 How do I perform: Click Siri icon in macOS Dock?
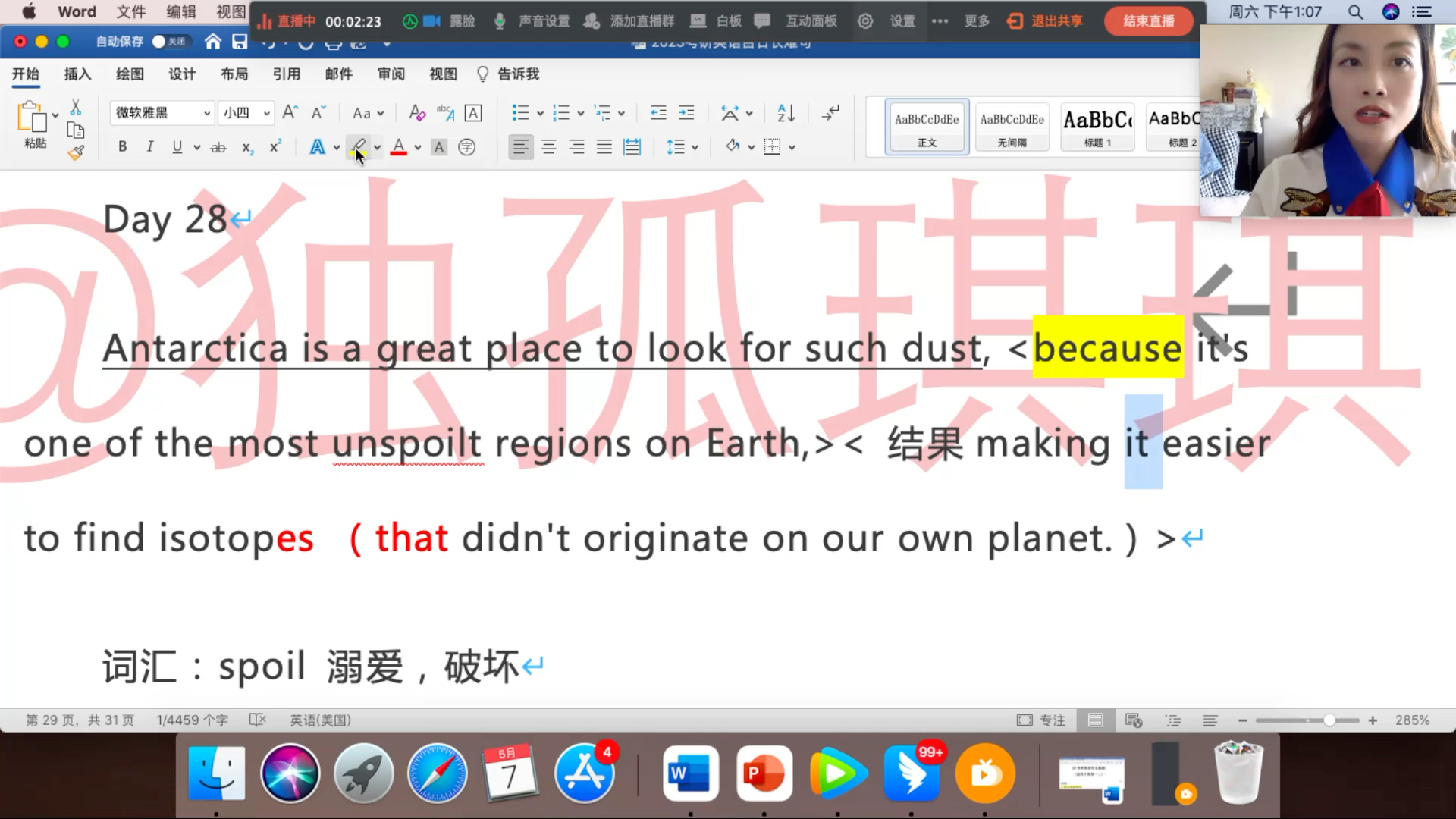[291, 772]
